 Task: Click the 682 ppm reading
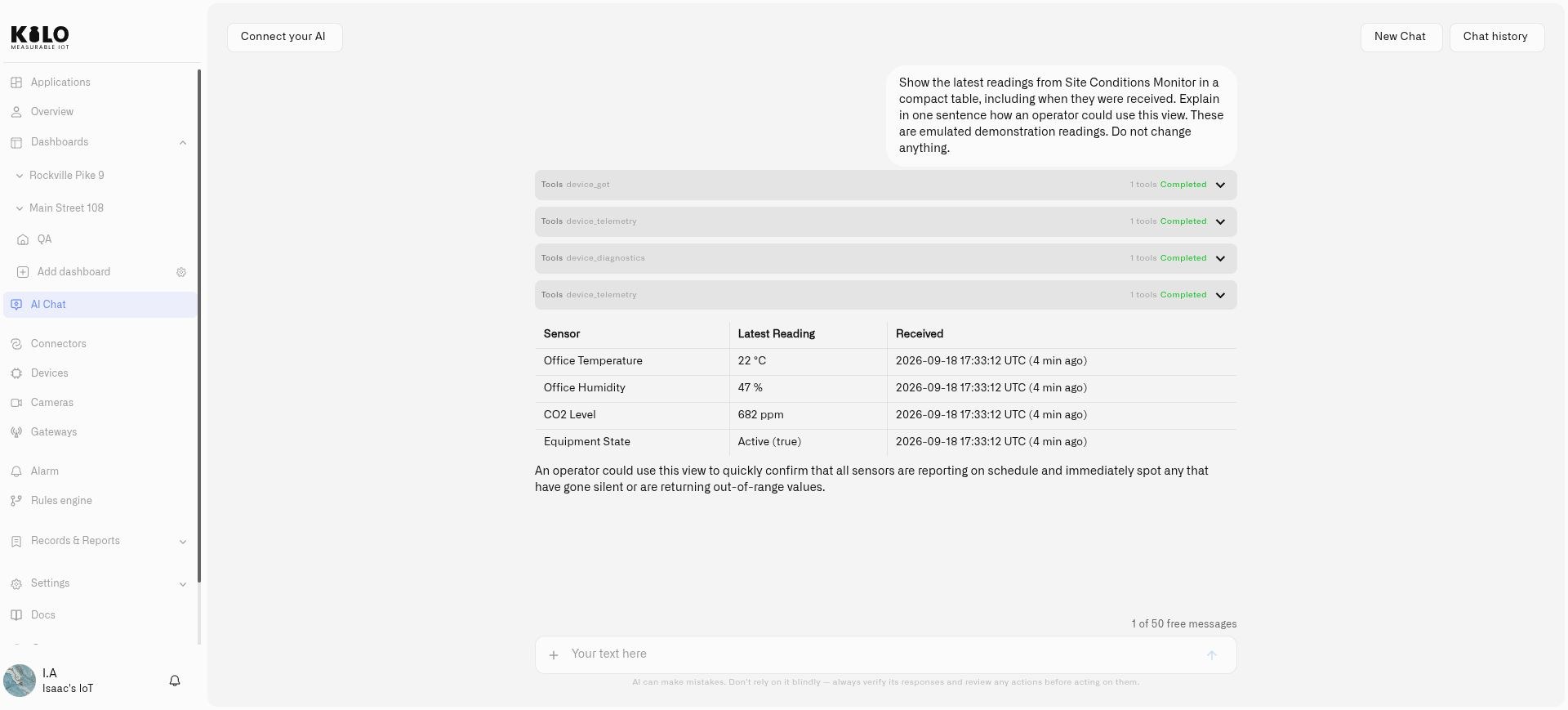760,415
